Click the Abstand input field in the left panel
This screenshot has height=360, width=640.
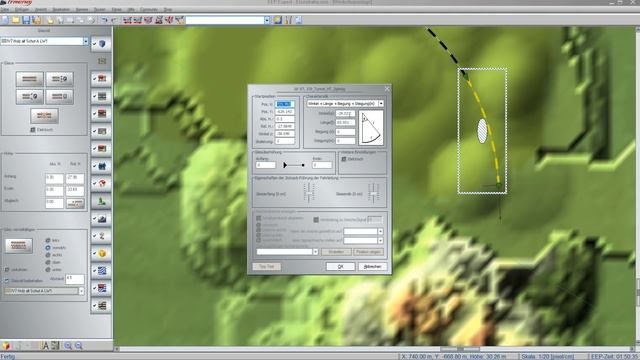coord(75,279)
